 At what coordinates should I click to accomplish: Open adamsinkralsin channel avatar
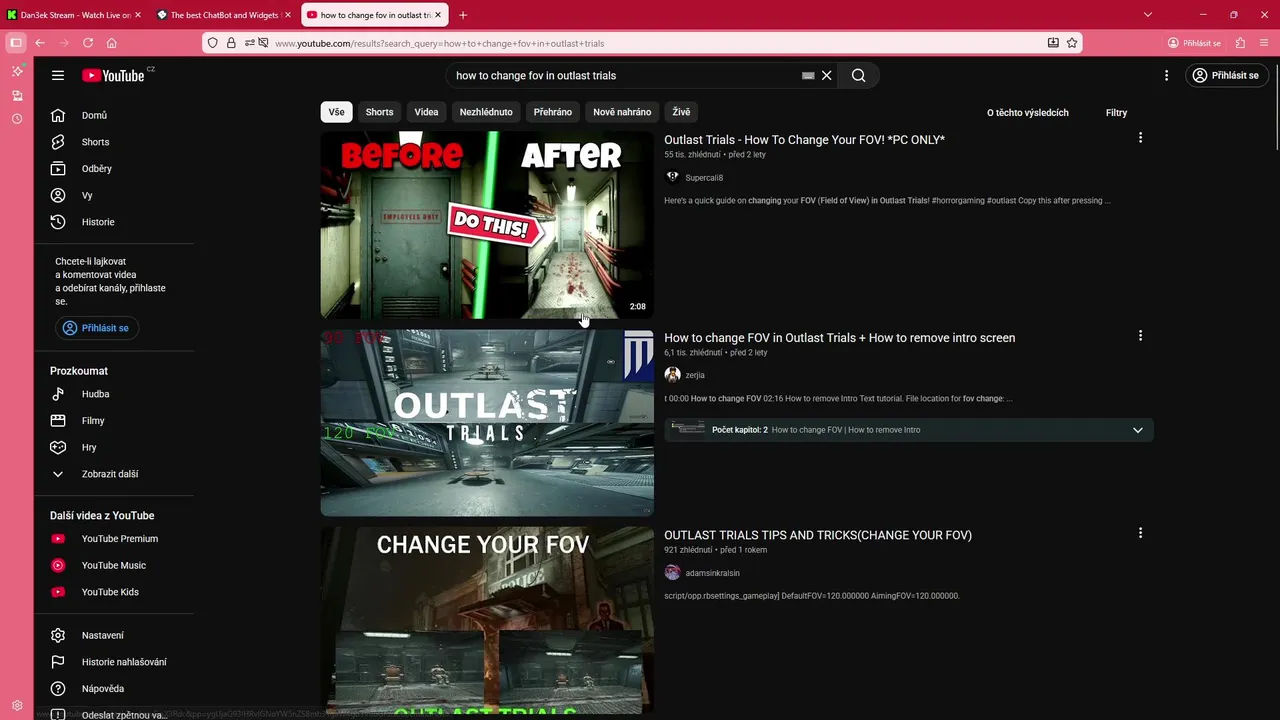(x=672, y=573)
